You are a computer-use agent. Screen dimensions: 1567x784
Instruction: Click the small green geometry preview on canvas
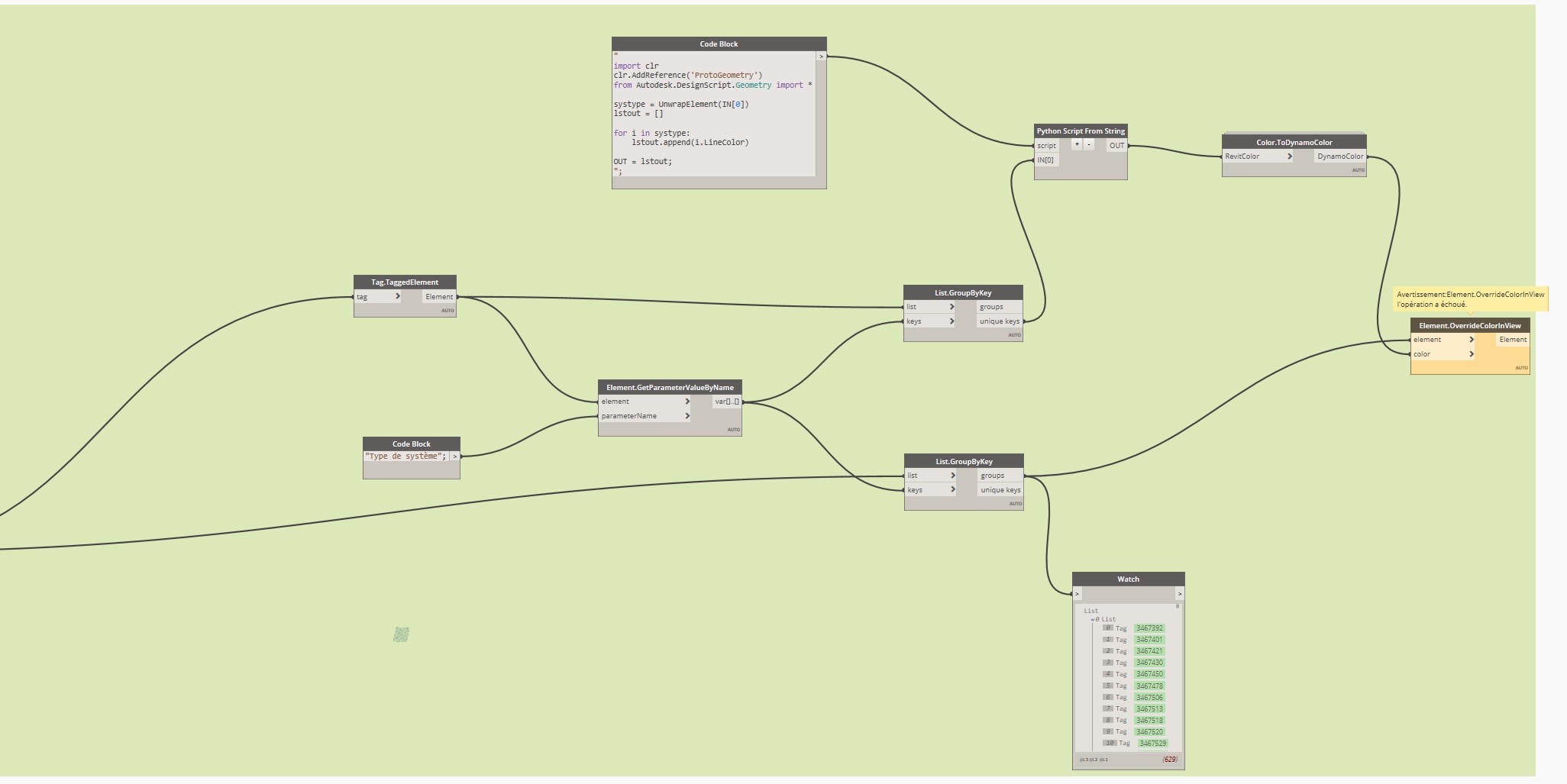[401, 634]
